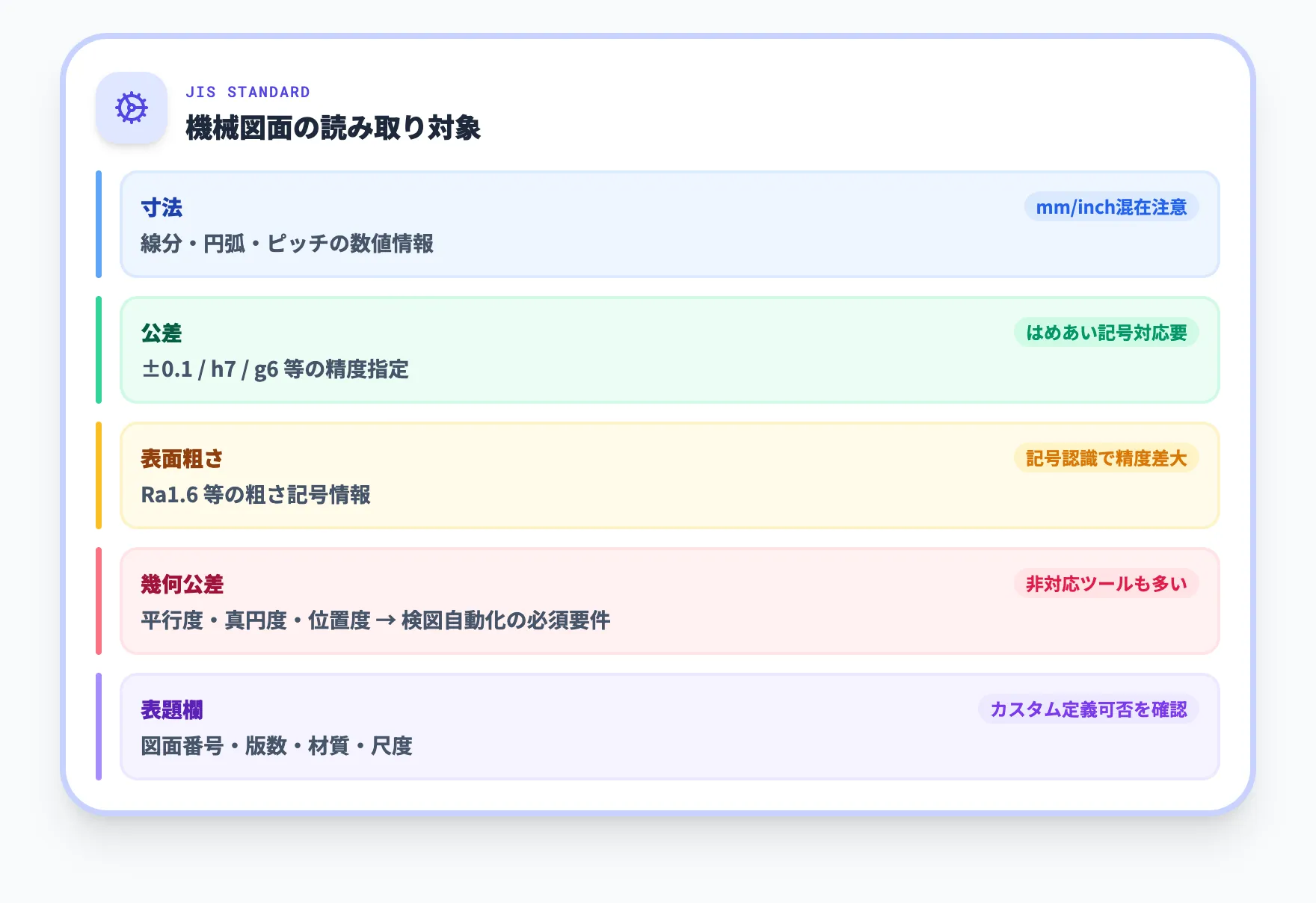Viewport: 1316px width, 903px height.
Task: Expand the 幾何公差 card
Action: click(x=669, y=601)
